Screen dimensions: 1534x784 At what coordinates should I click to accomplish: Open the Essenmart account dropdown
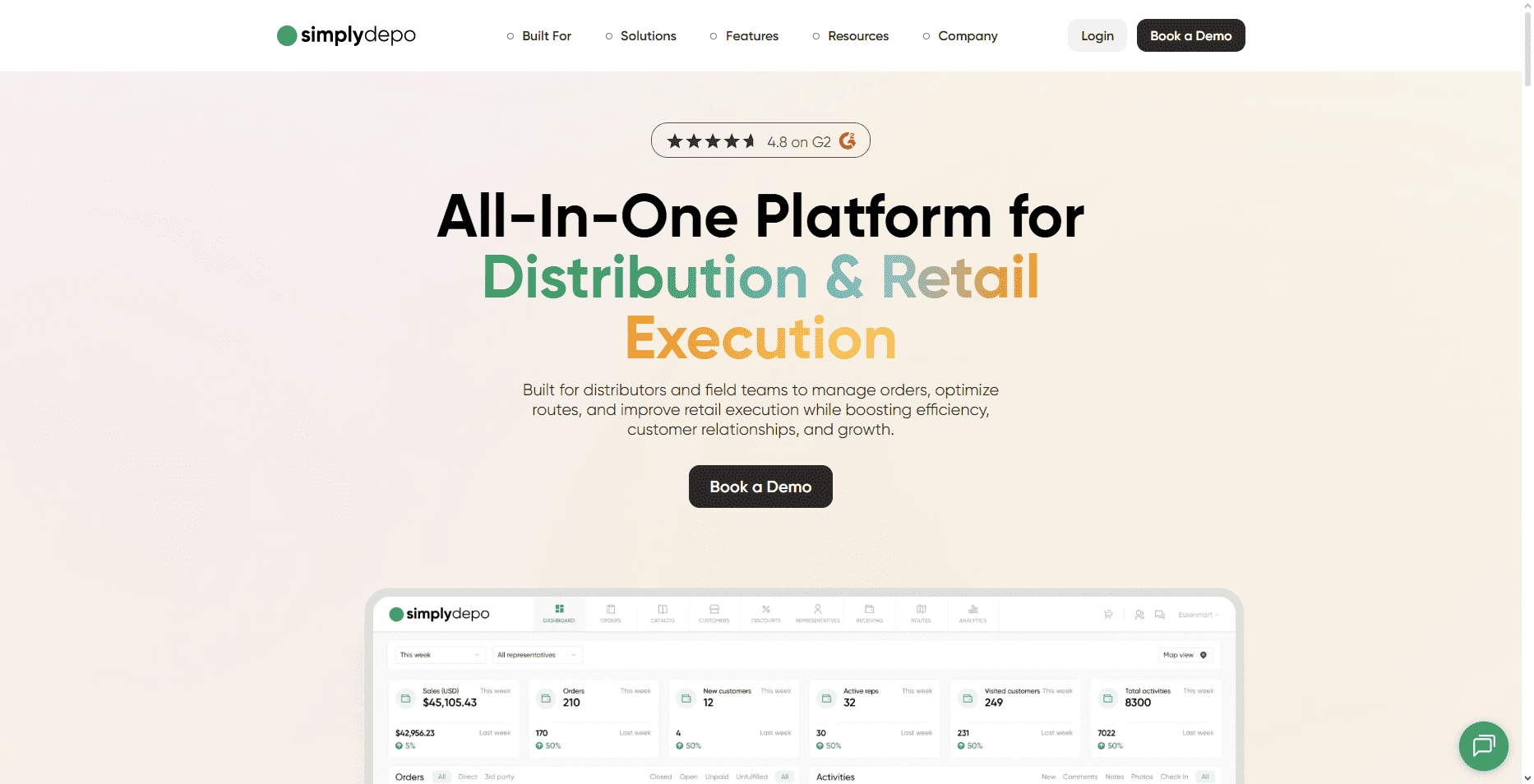[1199, 614]
